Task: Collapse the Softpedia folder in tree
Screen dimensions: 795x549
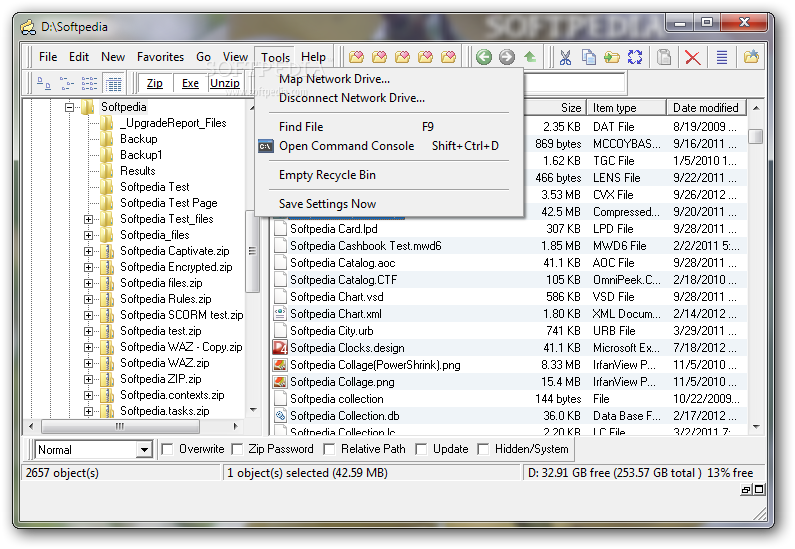Action: click(x=69, y=107)
